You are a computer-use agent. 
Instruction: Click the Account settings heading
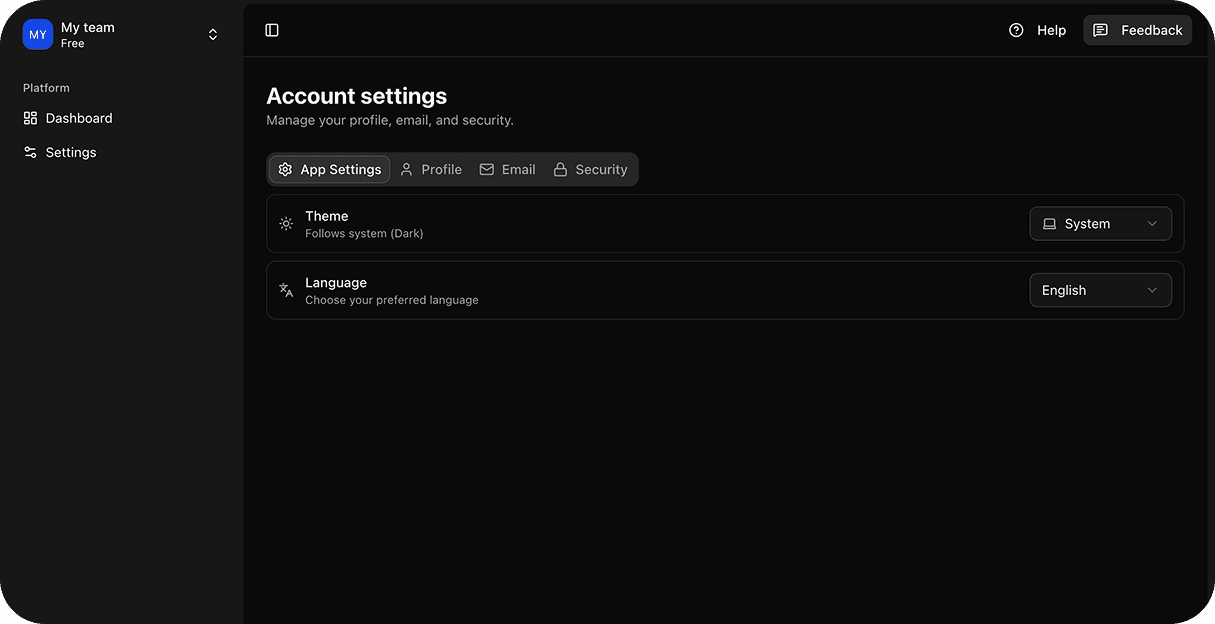356,96
